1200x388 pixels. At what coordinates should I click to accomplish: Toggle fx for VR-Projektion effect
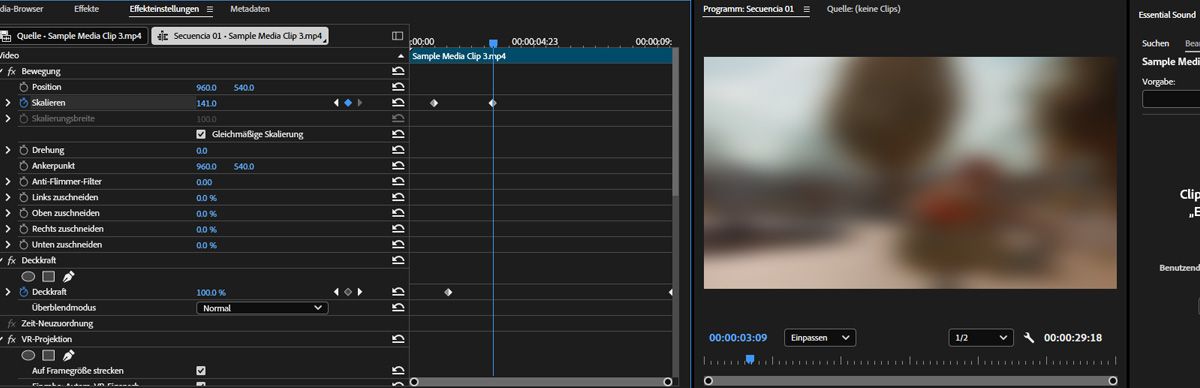(x=12, y=339)
